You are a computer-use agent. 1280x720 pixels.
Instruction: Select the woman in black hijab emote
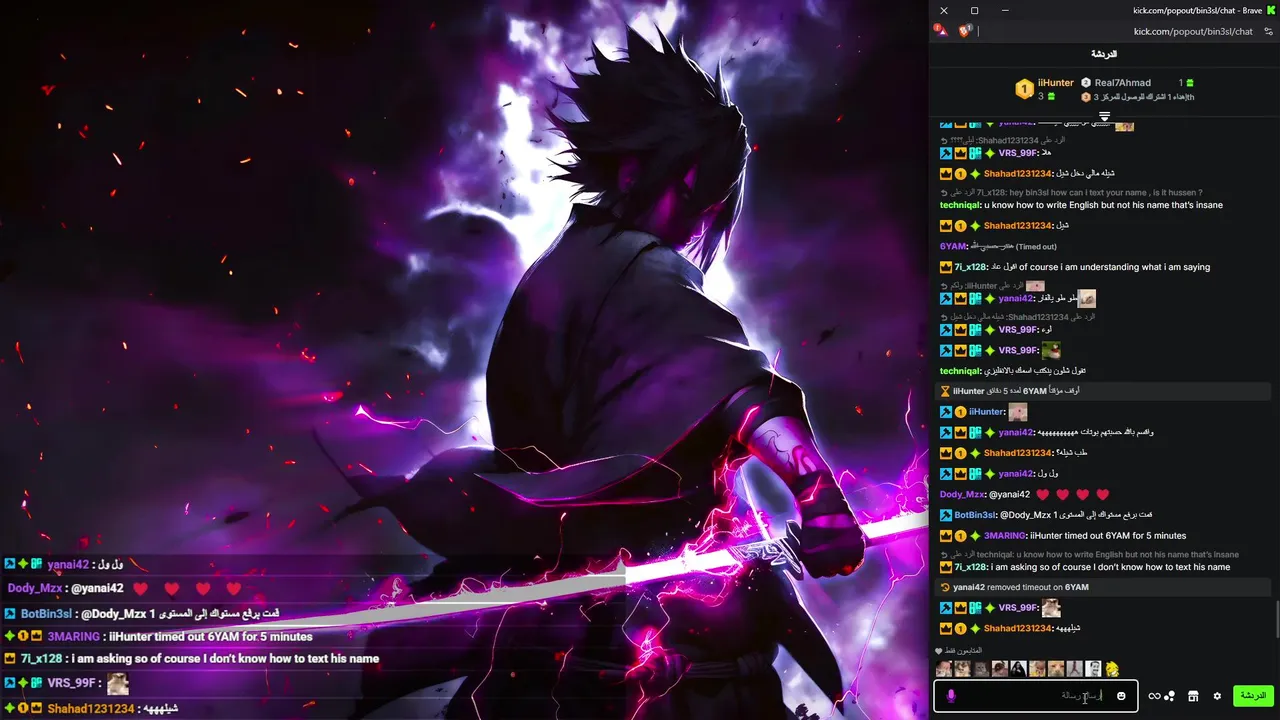(1017, 669)
